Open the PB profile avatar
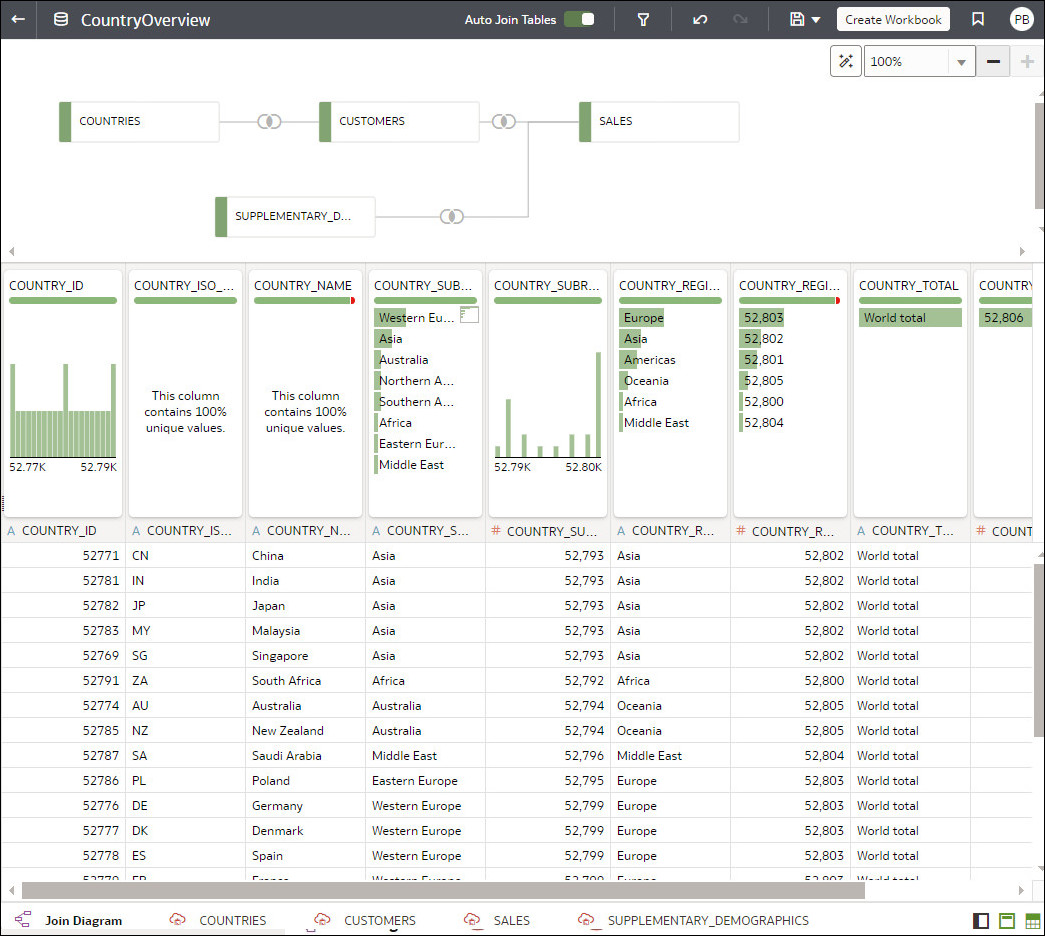Image resolution: width=1045 pixels, height=936 pixels. pos(1021,19)
